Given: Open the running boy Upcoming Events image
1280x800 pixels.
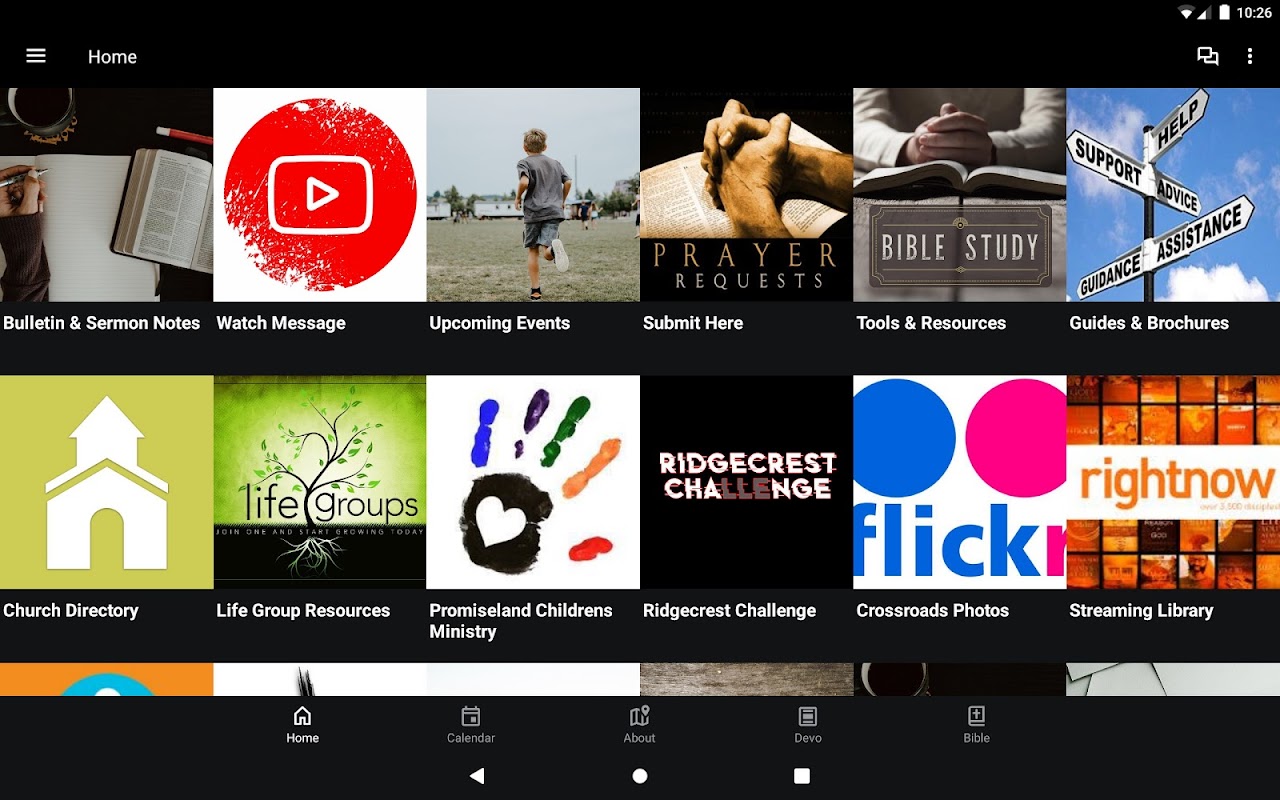Looking at the screenshot, I should click(x=533, y=195).
